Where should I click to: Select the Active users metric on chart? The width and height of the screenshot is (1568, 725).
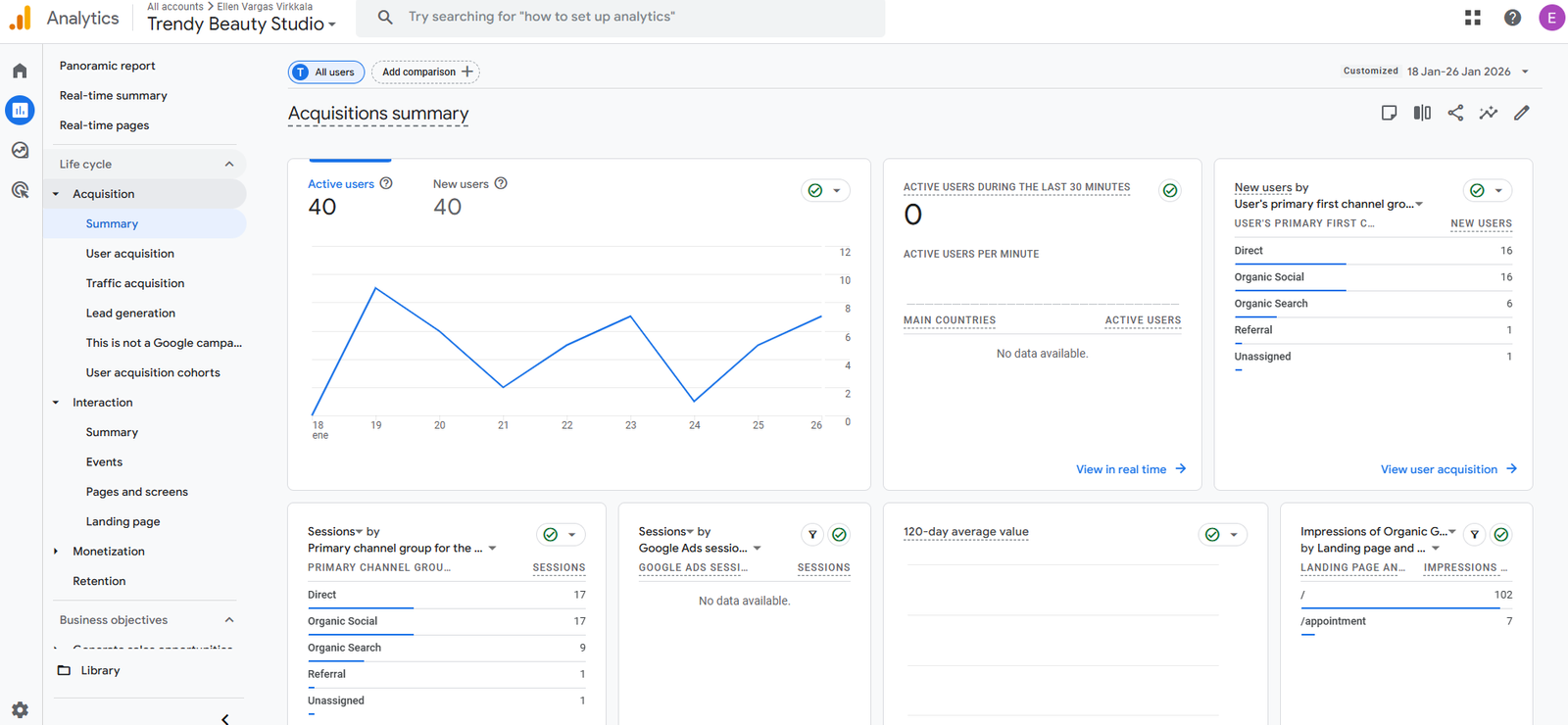[x=341, y=184]
